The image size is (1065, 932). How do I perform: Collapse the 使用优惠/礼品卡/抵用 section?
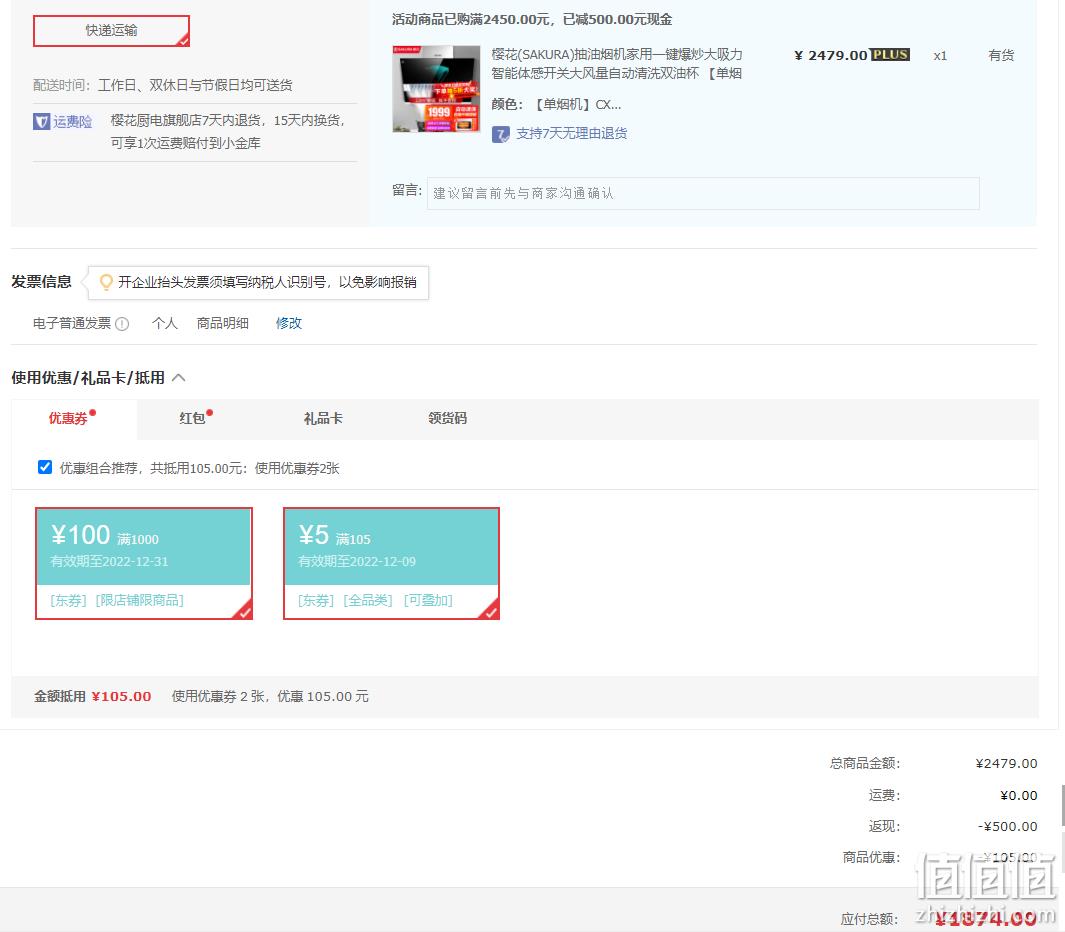click(x=179, y=378)
